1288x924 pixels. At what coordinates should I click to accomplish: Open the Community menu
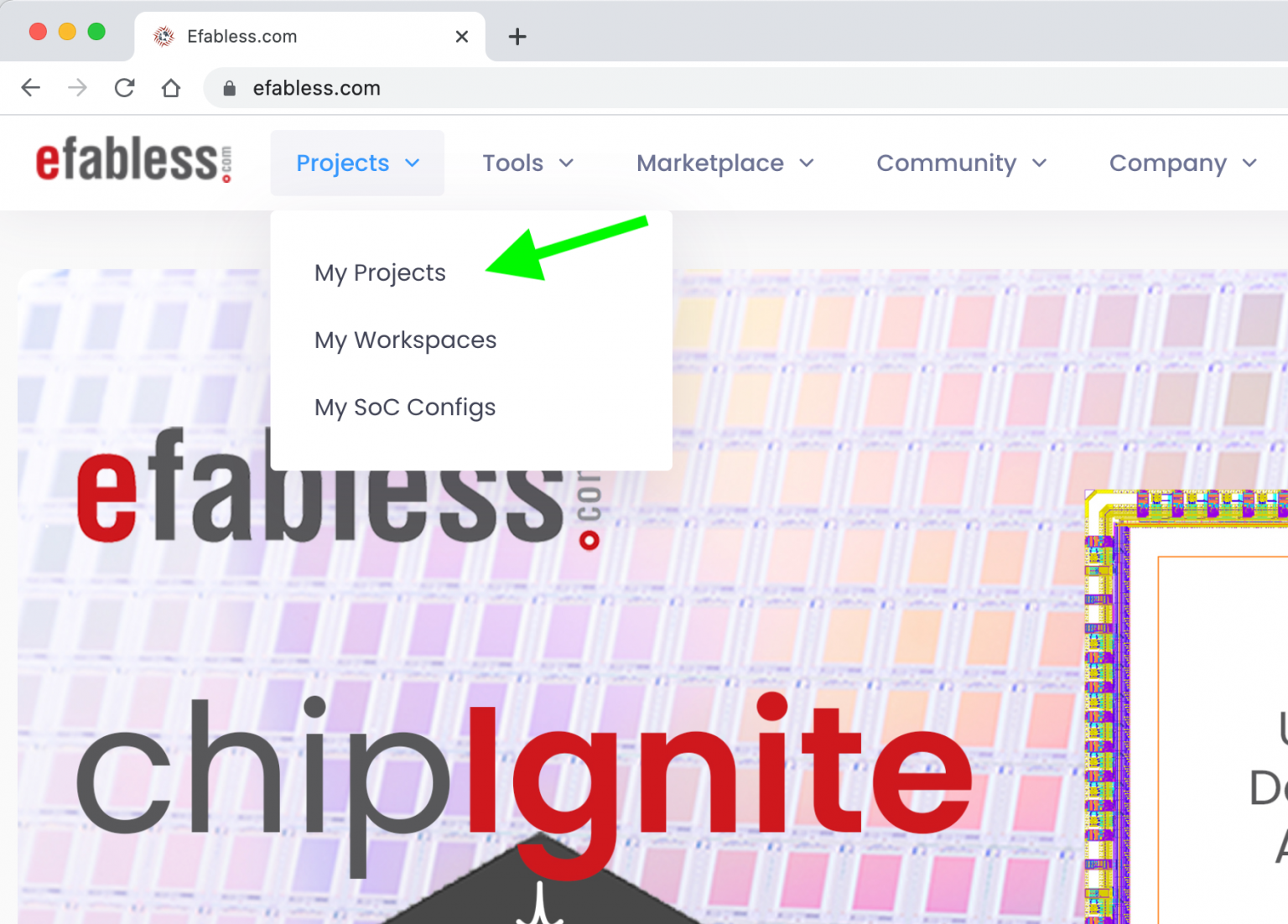(962, 163)
